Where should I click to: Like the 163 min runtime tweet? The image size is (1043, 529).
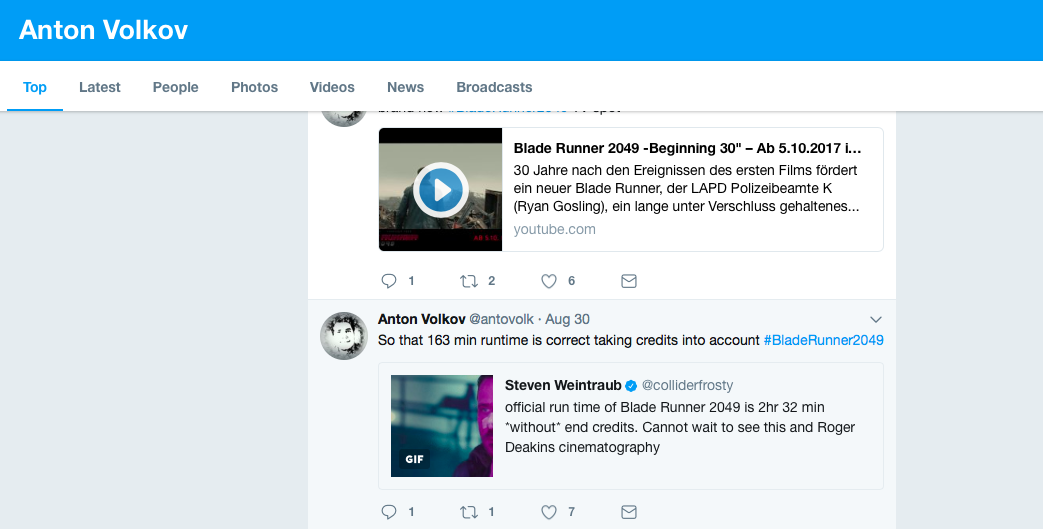tap(548, 512)
